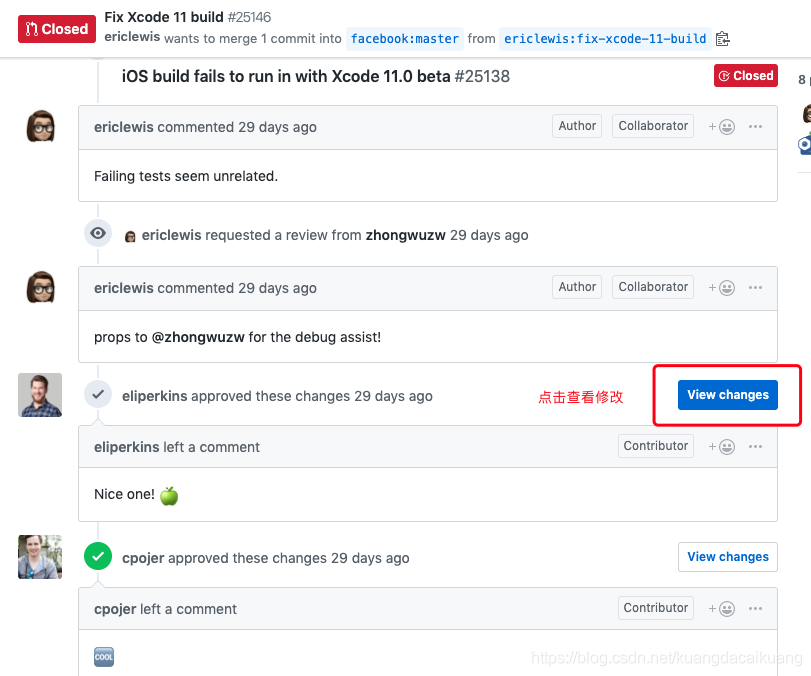This screenshot has width=811, height=676.
Task: Open ericlewis avatar beside 'Failing tests' comment
Action: click(40, 126)
